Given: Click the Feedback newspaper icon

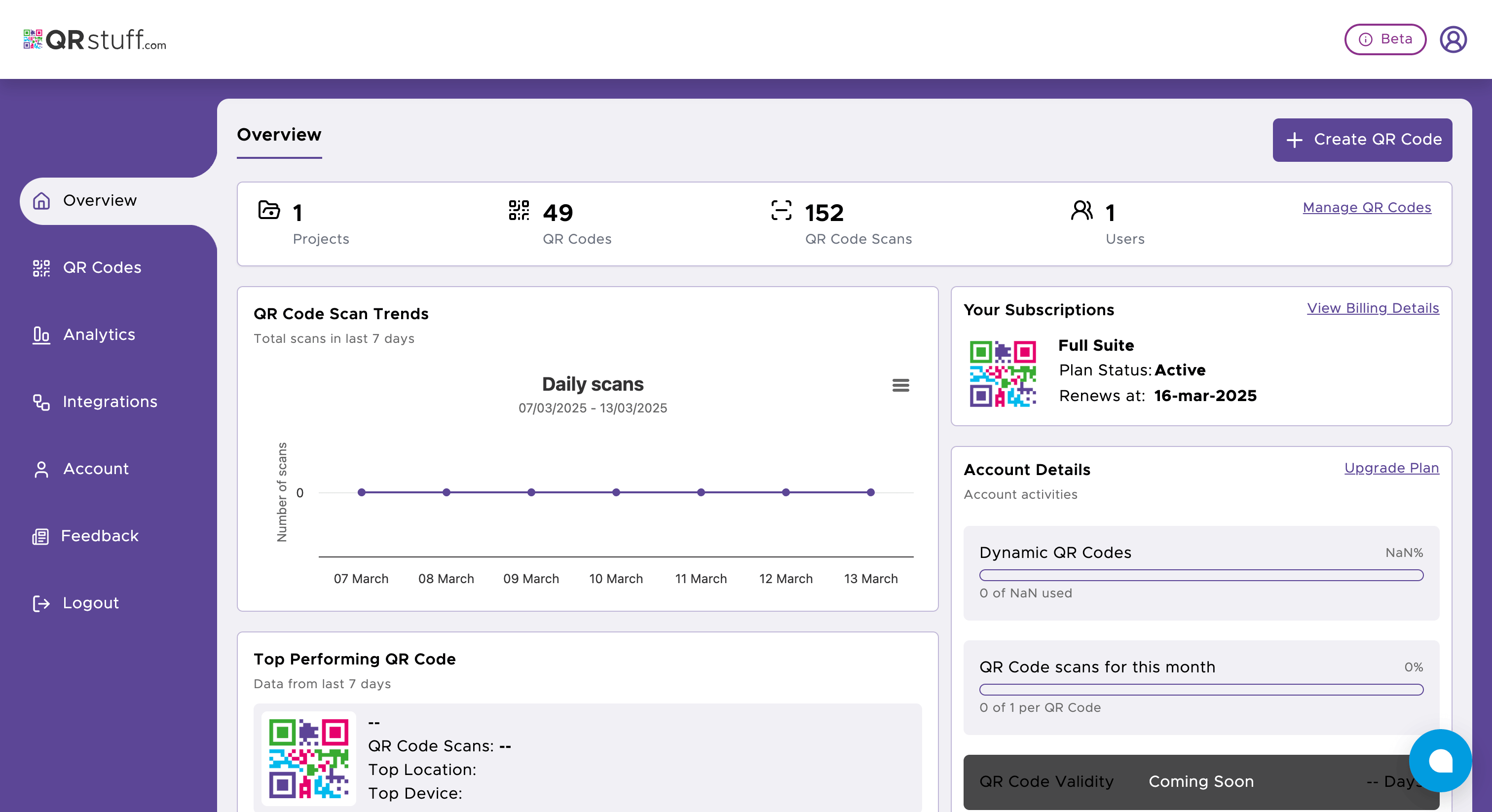Looking at the screenshot, I should pyautogui.click(x=40, y=536).
